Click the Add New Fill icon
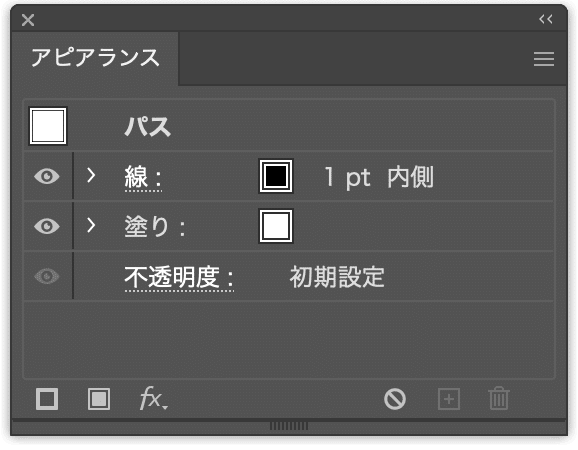Screen dimensions: 578x450 [99, 399]
